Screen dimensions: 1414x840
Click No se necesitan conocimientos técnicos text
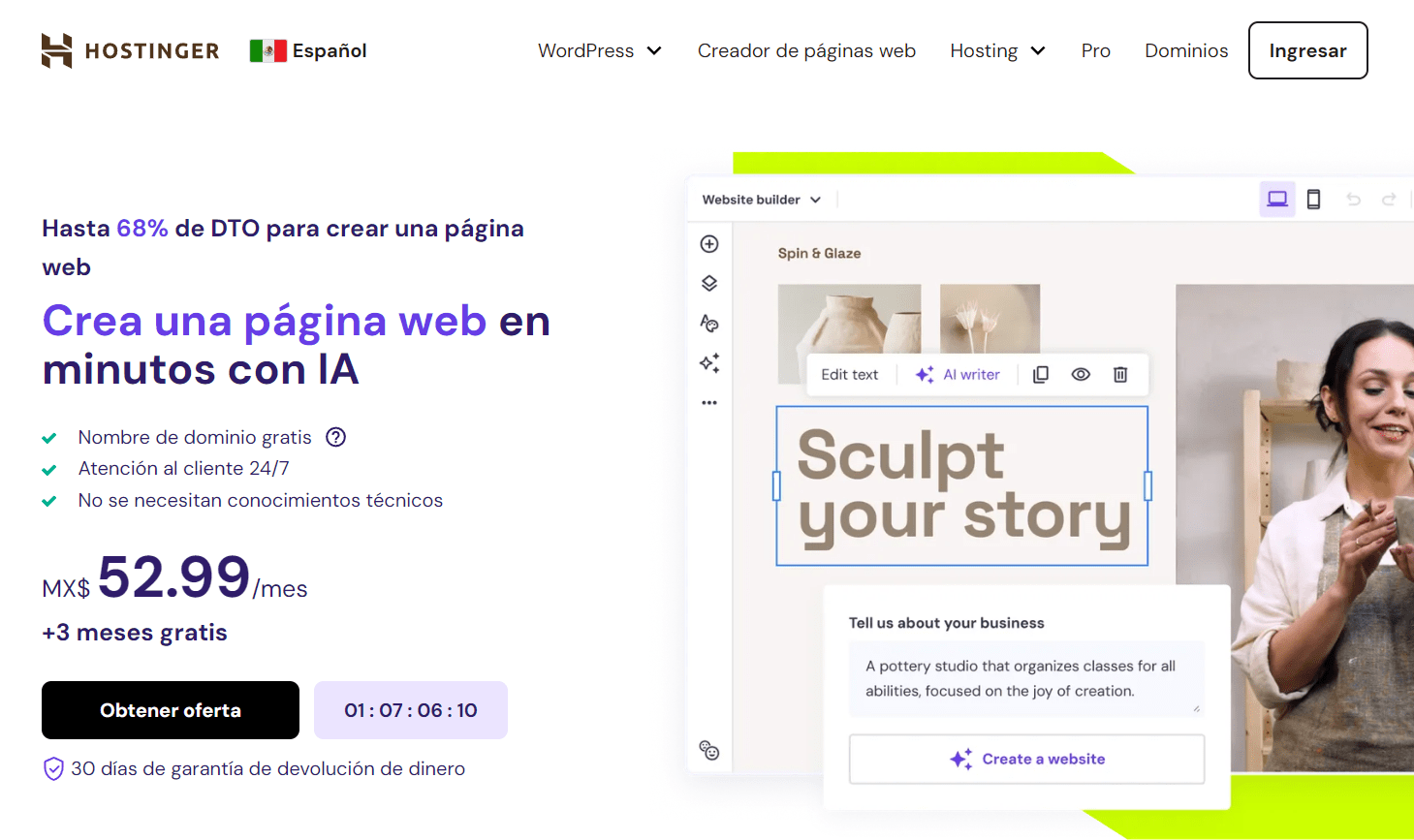tap(261, 501)
